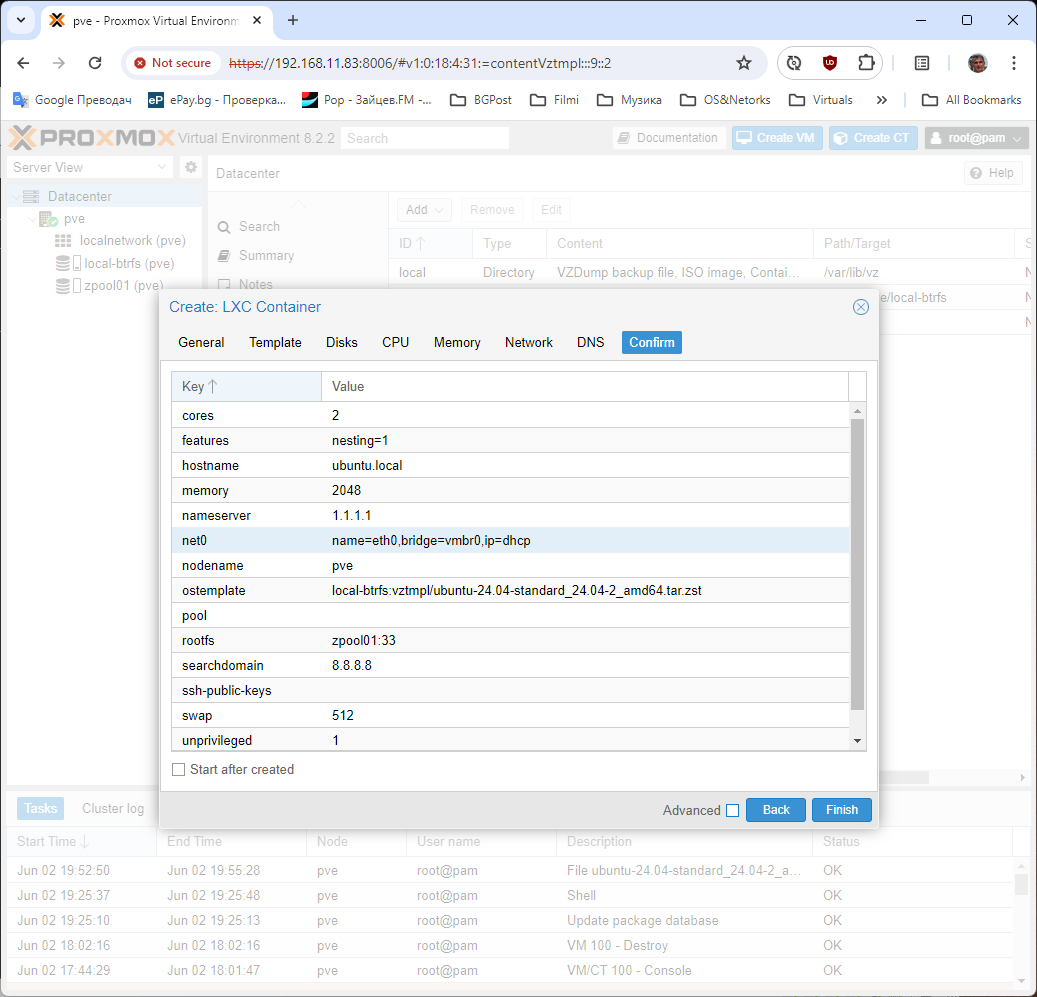The image size is (1037, 997).
Task: Switch to the General wizard tab
Action: click(x=201, y=342)
